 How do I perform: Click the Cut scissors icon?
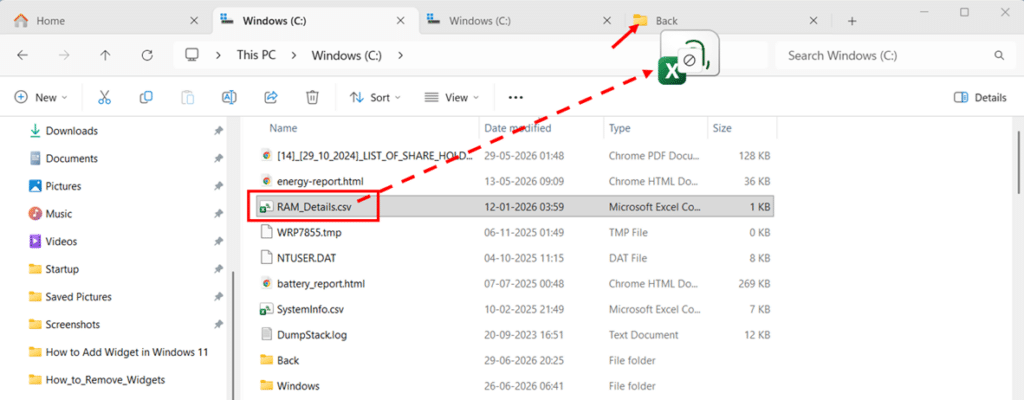coord(104,97)
